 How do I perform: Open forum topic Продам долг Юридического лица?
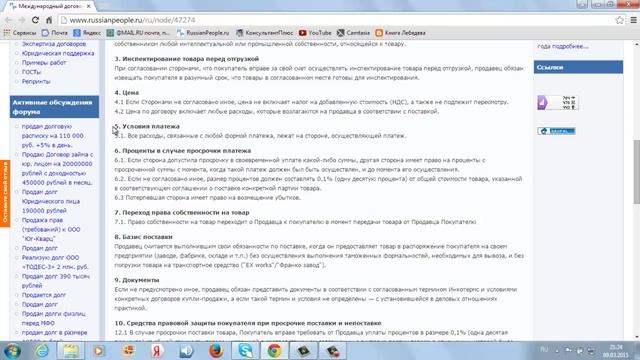click(51, 201)
